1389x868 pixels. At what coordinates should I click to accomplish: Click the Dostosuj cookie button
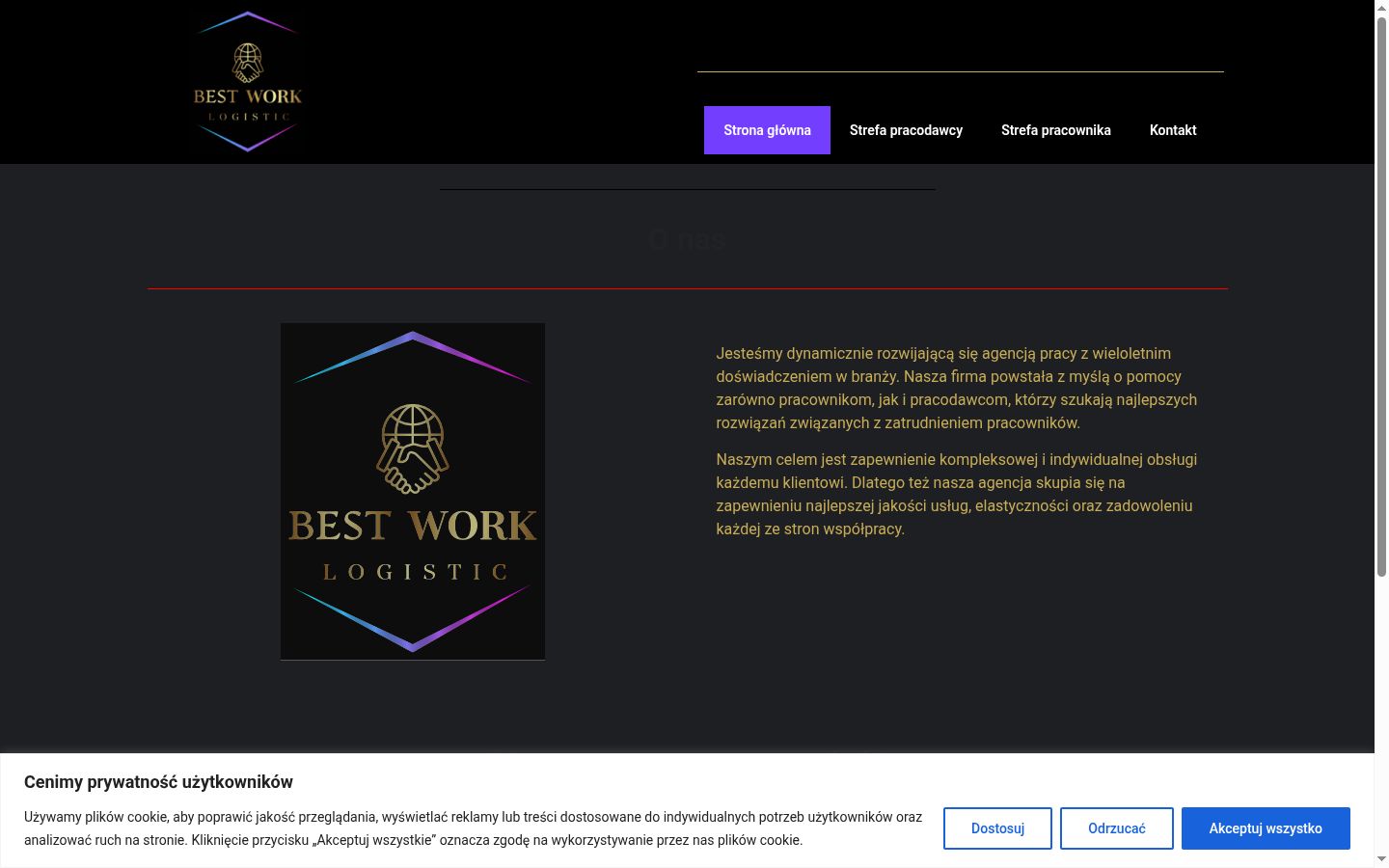point(997,828)
